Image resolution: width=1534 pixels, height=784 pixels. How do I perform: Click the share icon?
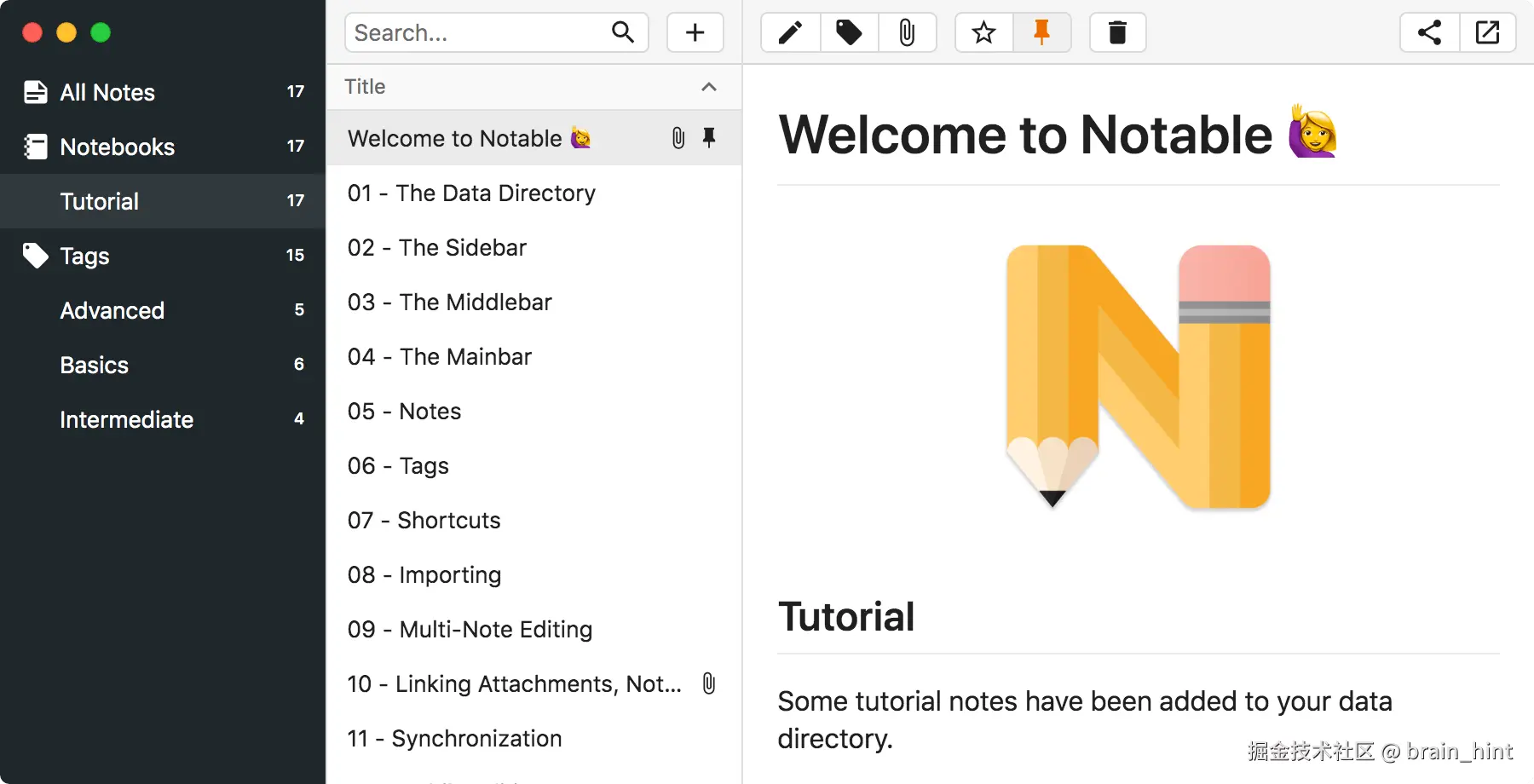[x=1430, y=32]
